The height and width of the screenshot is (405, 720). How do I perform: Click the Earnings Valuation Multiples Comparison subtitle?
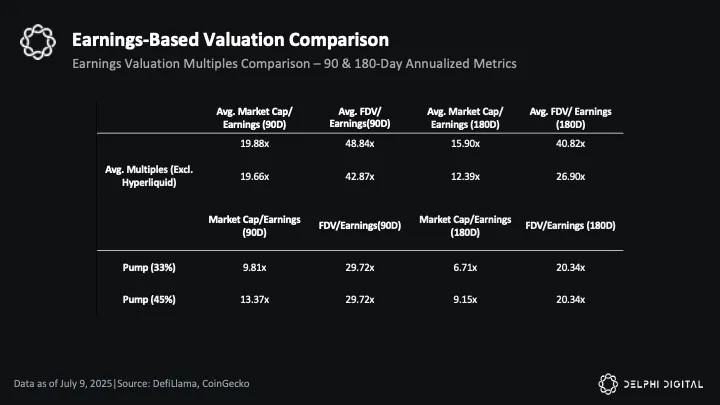click(295, 65)
